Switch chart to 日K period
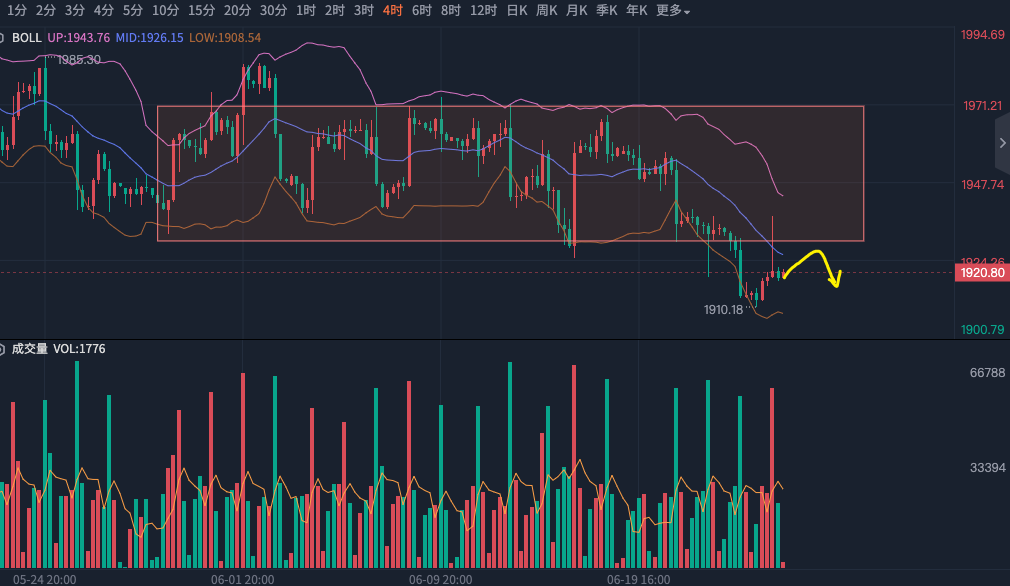The width and height of the screenshot is (1010, 586). (x=516, y=11)
